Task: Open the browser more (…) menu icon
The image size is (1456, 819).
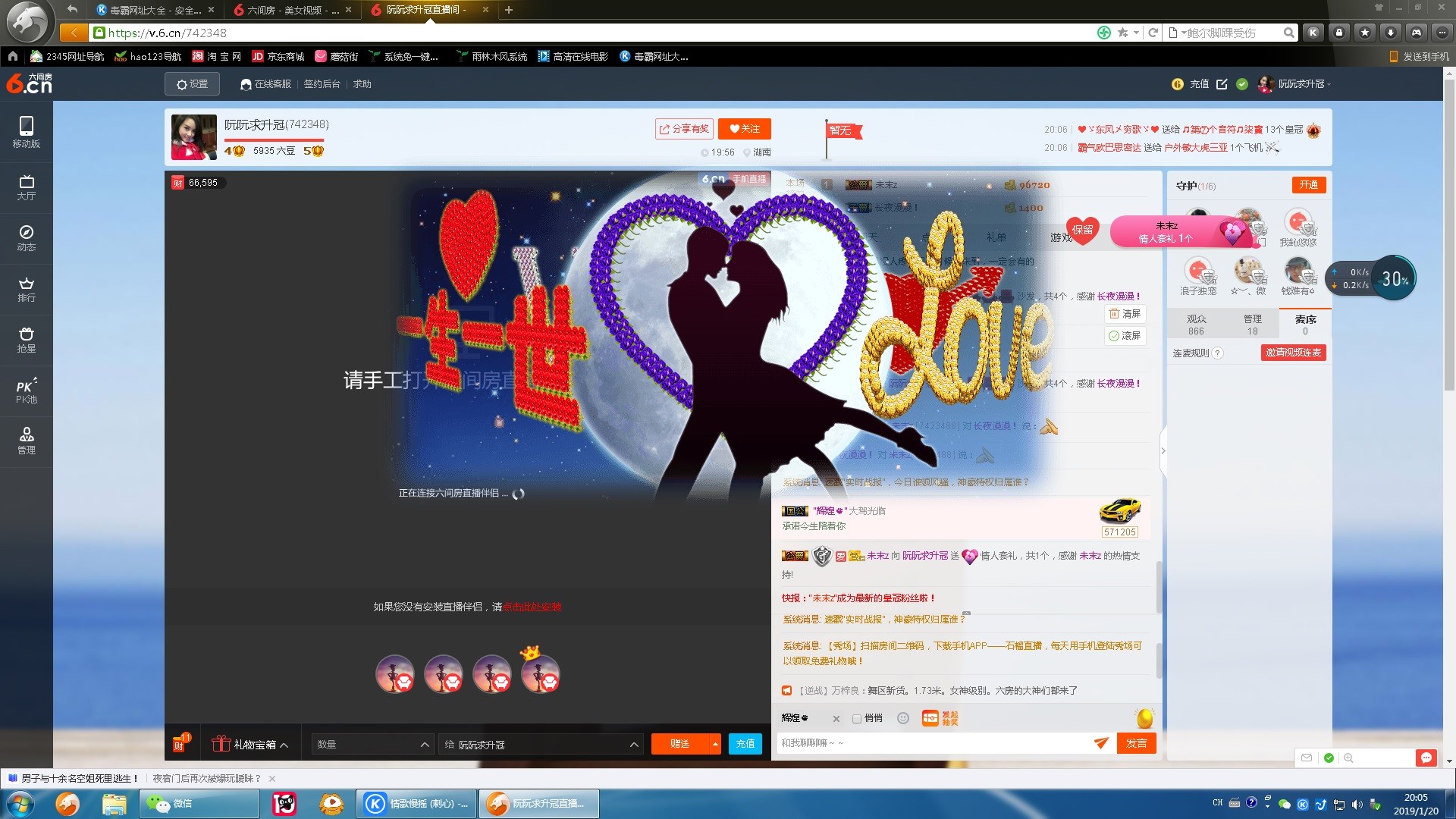Action: 1442,33
